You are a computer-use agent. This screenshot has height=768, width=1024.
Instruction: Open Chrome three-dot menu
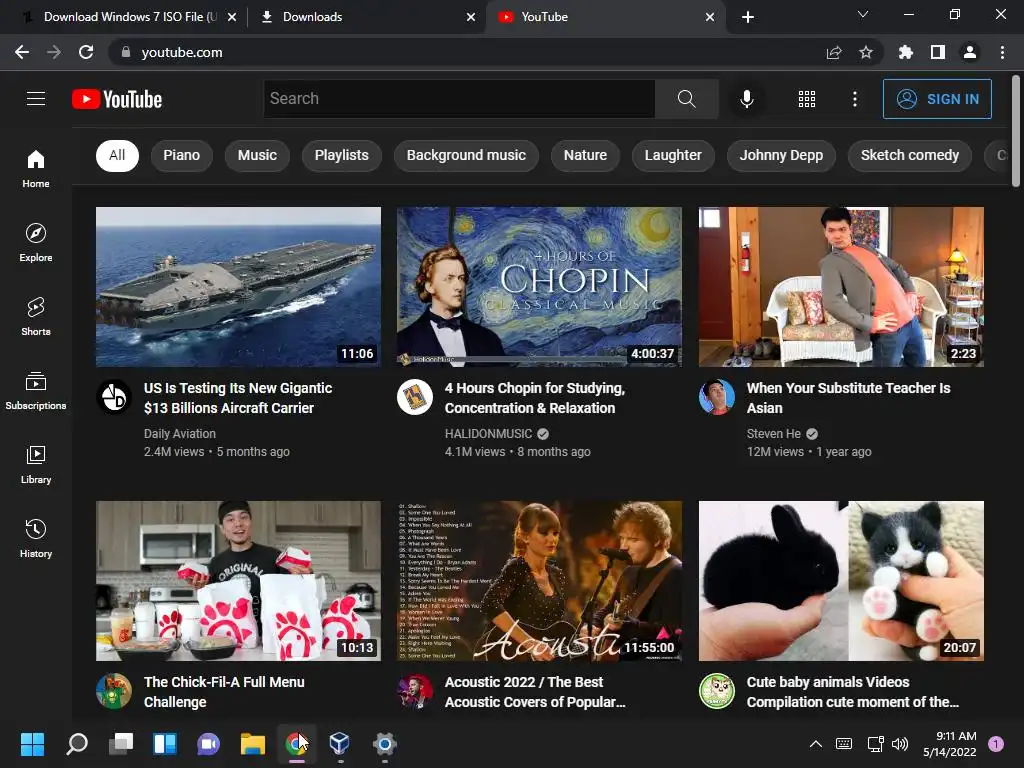coord(1002,52)
